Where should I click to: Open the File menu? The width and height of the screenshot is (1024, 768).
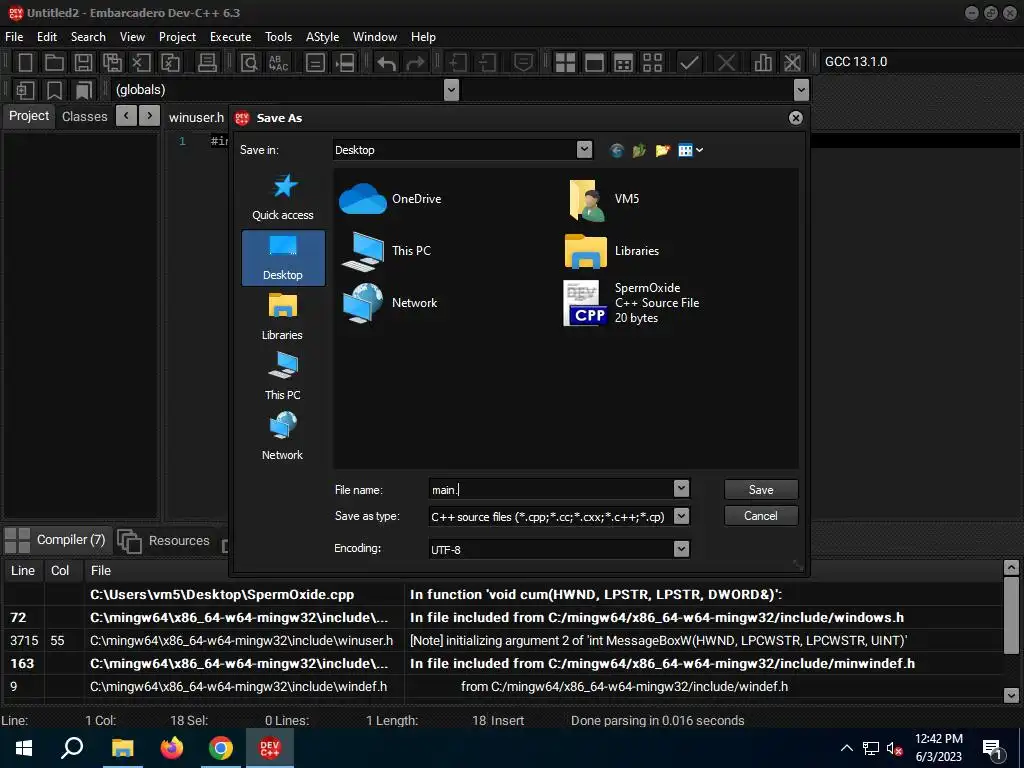point(14,37)
